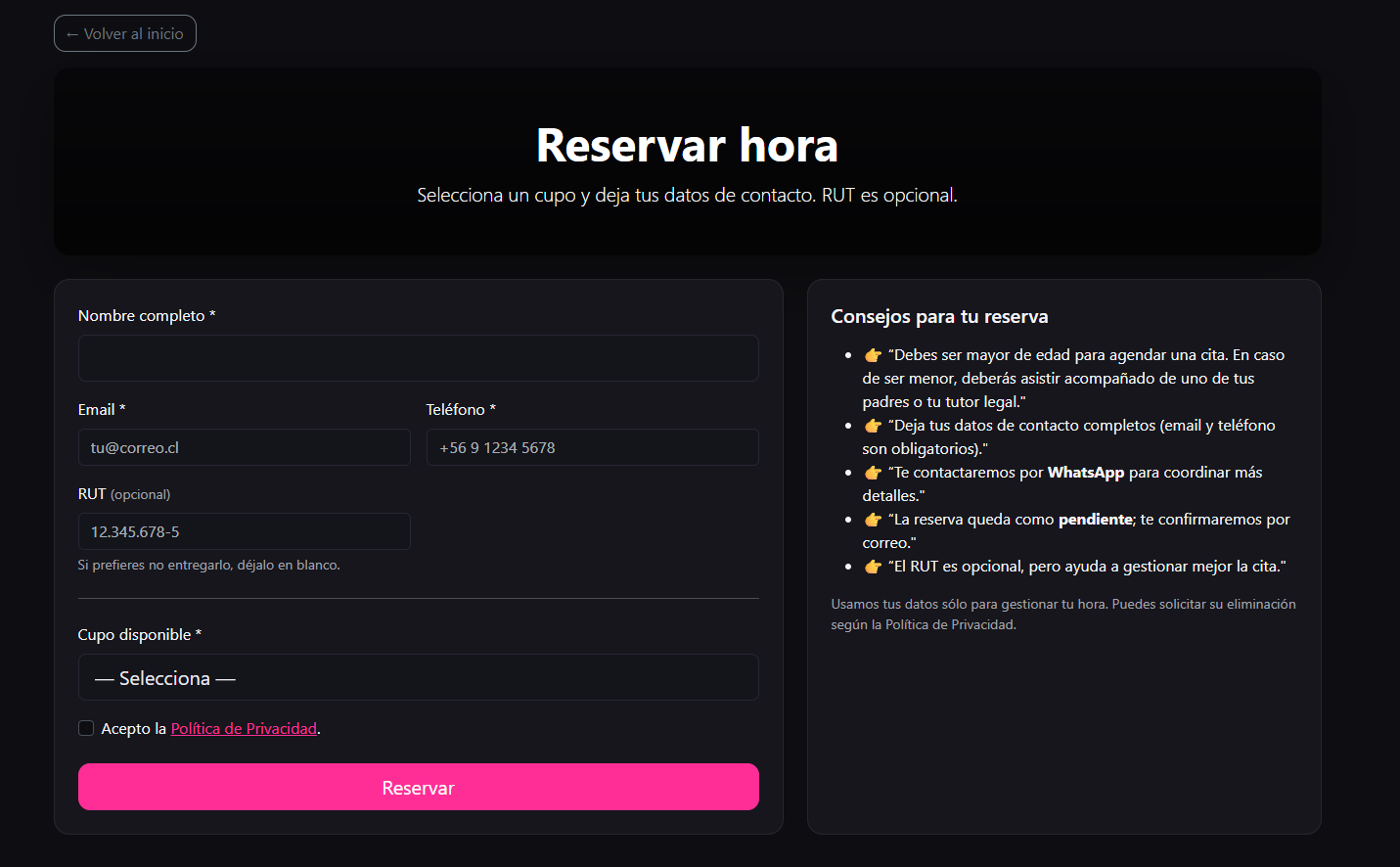Click the pointing hand icon beside RUT optional tip
This screenshot has width=1400, height=867.
click(x=873, y=567)
